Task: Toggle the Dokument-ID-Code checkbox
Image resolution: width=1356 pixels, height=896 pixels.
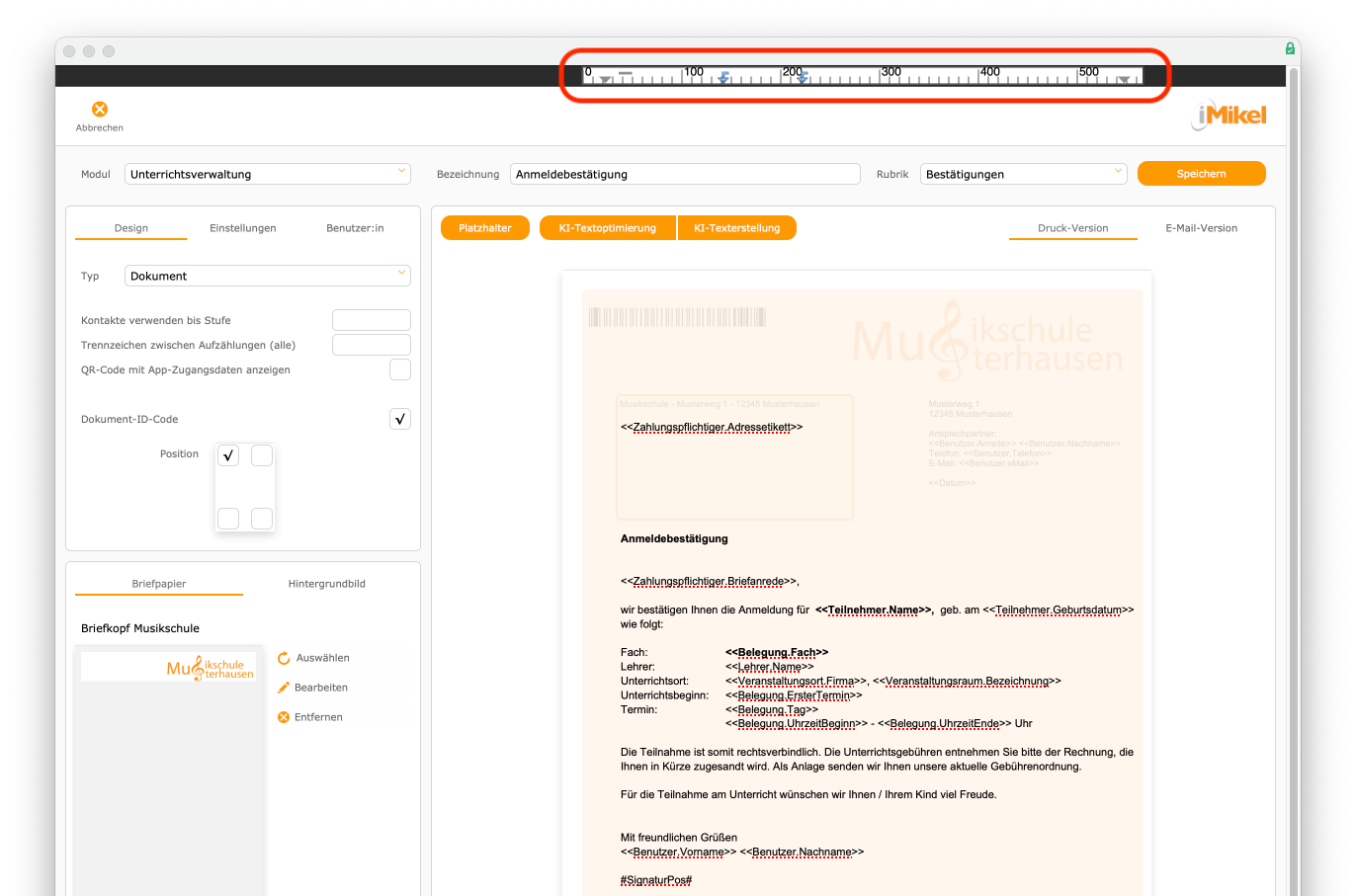Action: pyautogui.click(x=400, y=419)
